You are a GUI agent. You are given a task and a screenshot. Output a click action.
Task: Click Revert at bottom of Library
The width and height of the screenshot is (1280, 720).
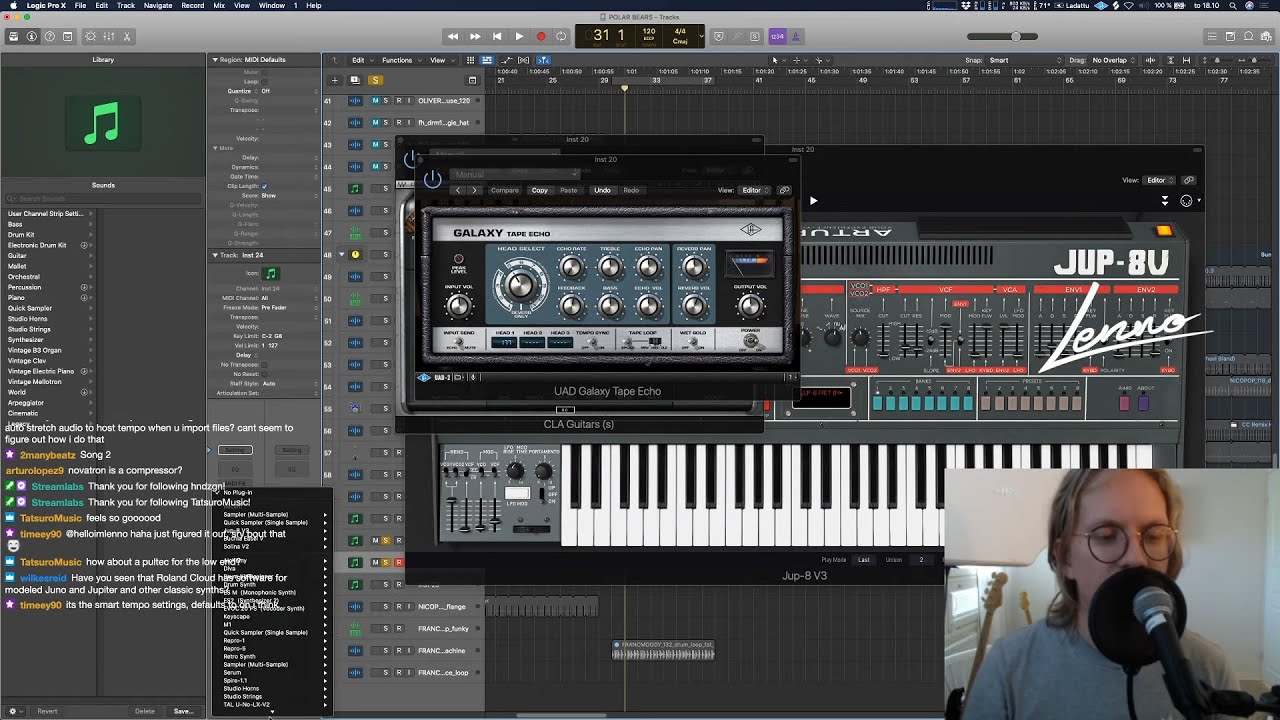47,711
